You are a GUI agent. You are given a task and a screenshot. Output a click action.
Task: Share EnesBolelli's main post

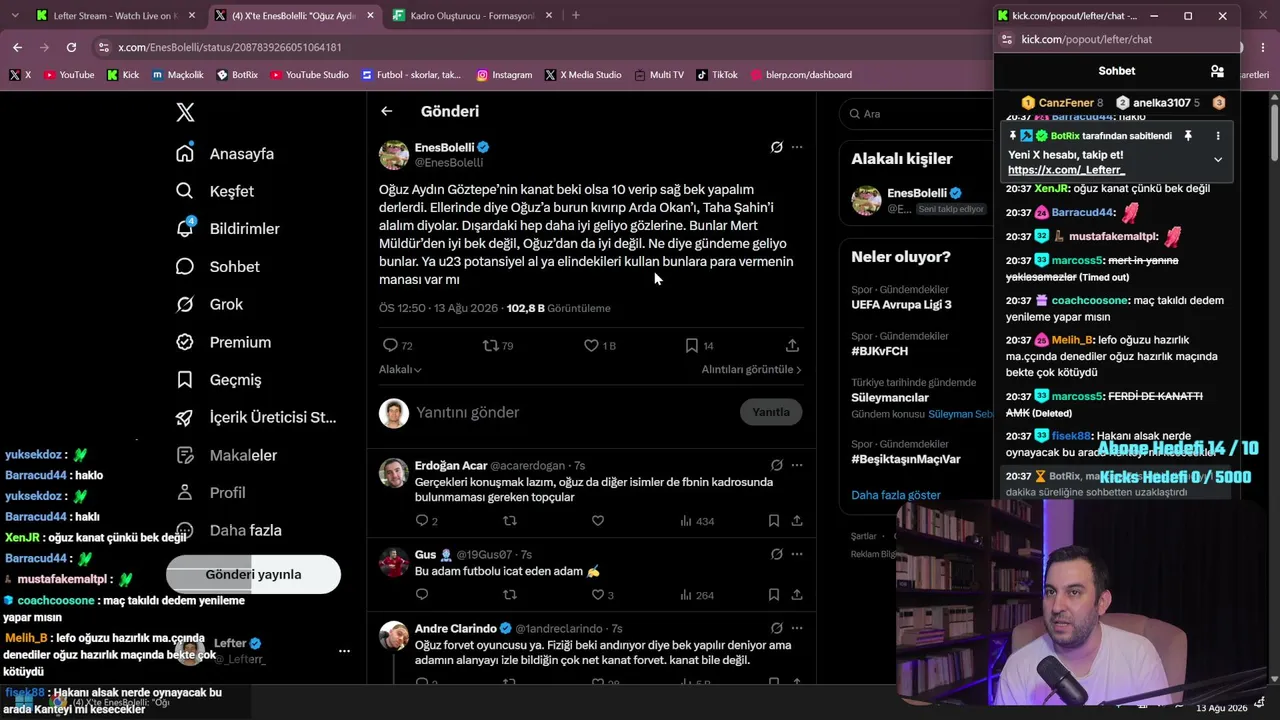(x=792, y=345)
